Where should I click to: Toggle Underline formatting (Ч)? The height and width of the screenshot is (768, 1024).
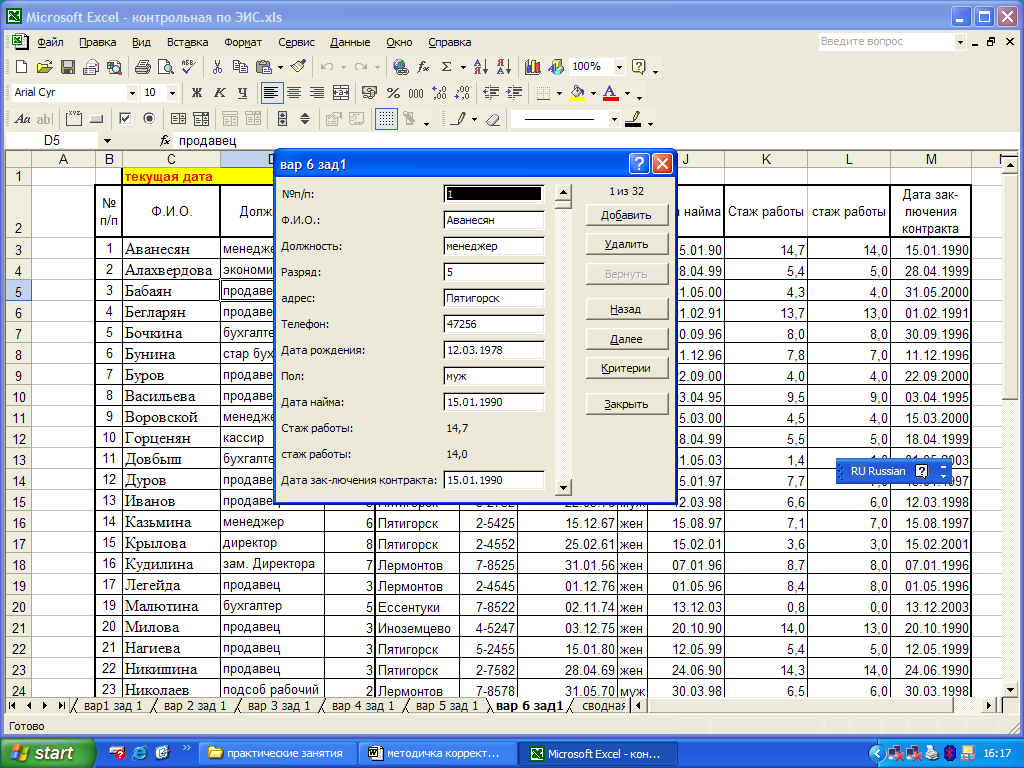coord(242,93)
